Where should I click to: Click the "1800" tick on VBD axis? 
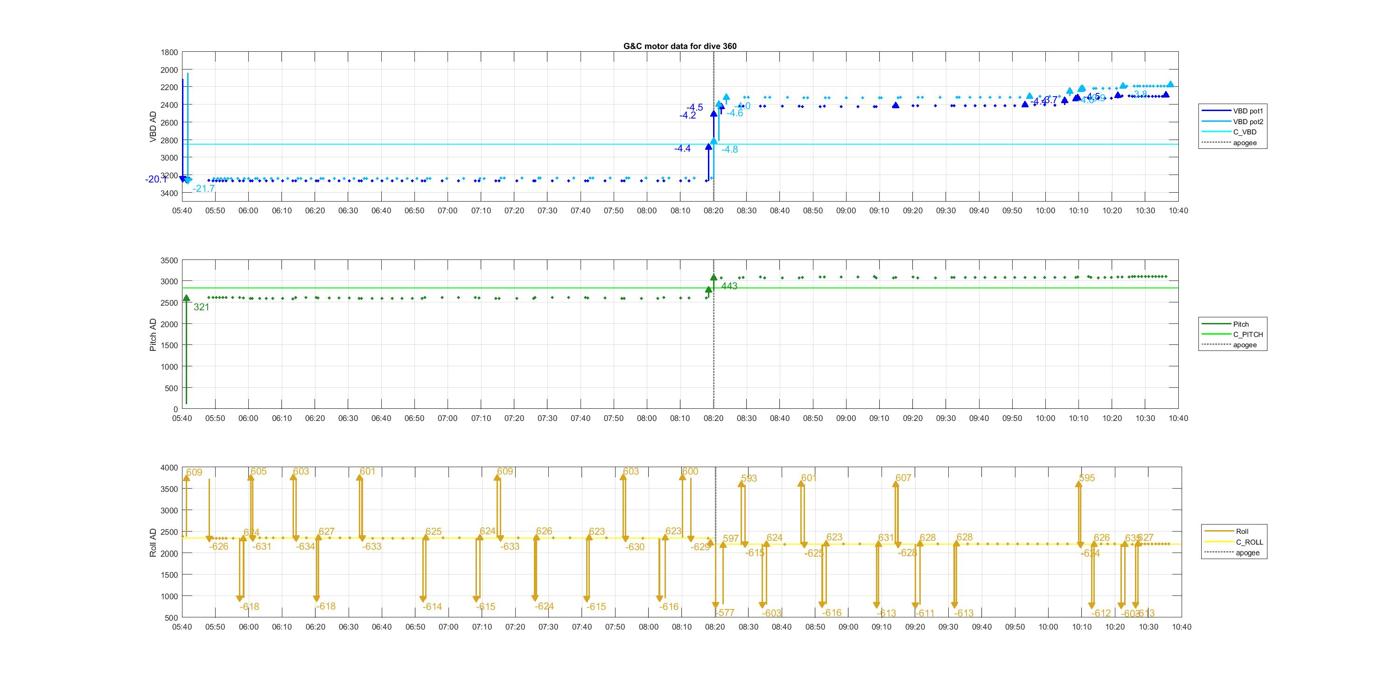click(169, 53)
